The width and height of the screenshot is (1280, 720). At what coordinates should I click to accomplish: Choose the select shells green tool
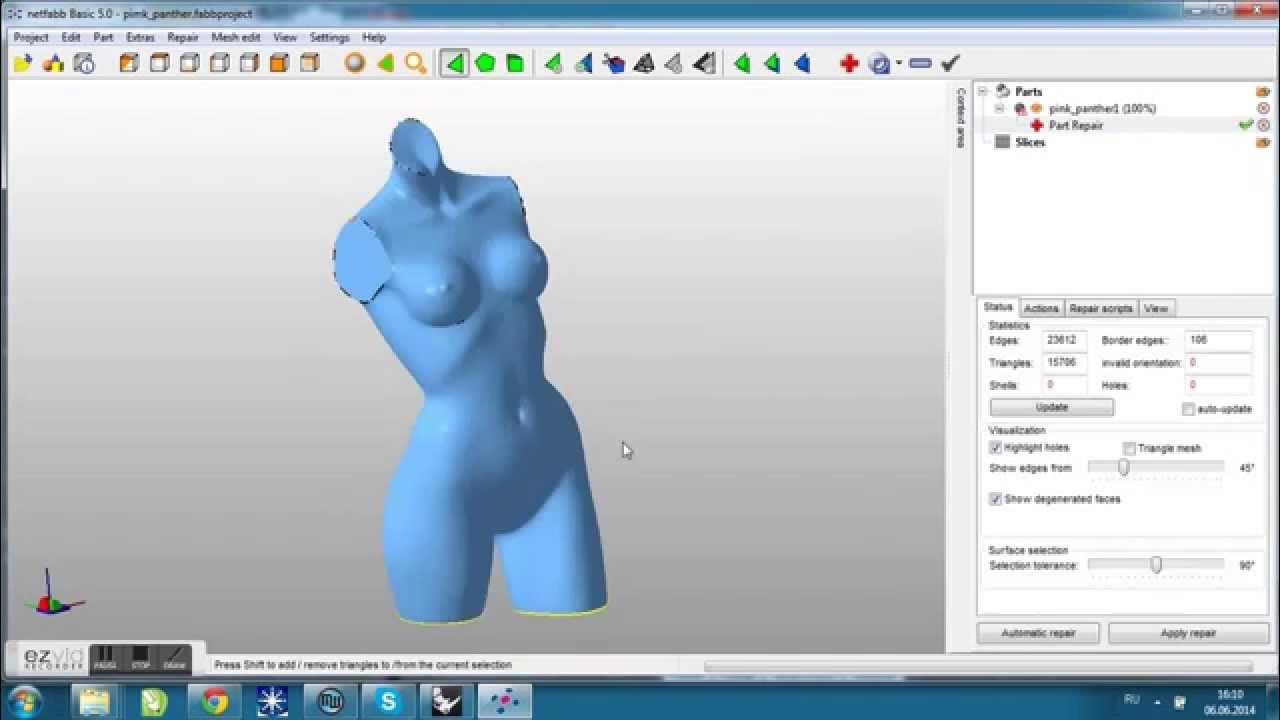point(515,64)
